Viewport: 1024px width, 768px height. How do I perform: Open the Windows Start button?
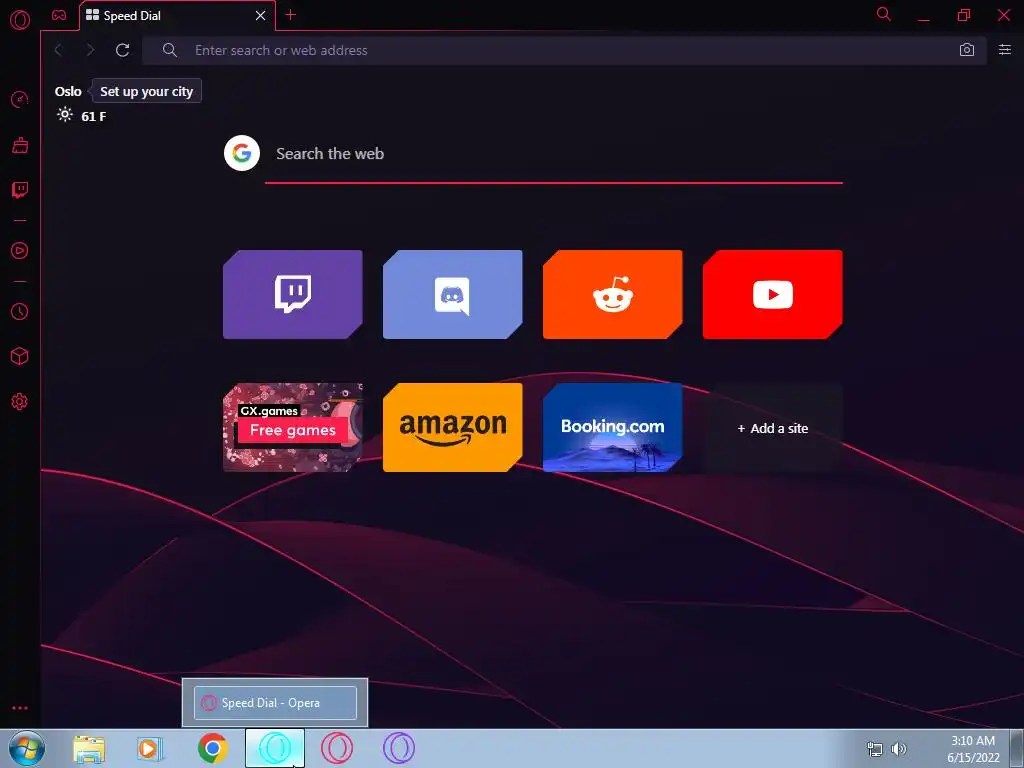tap(27, 748)
